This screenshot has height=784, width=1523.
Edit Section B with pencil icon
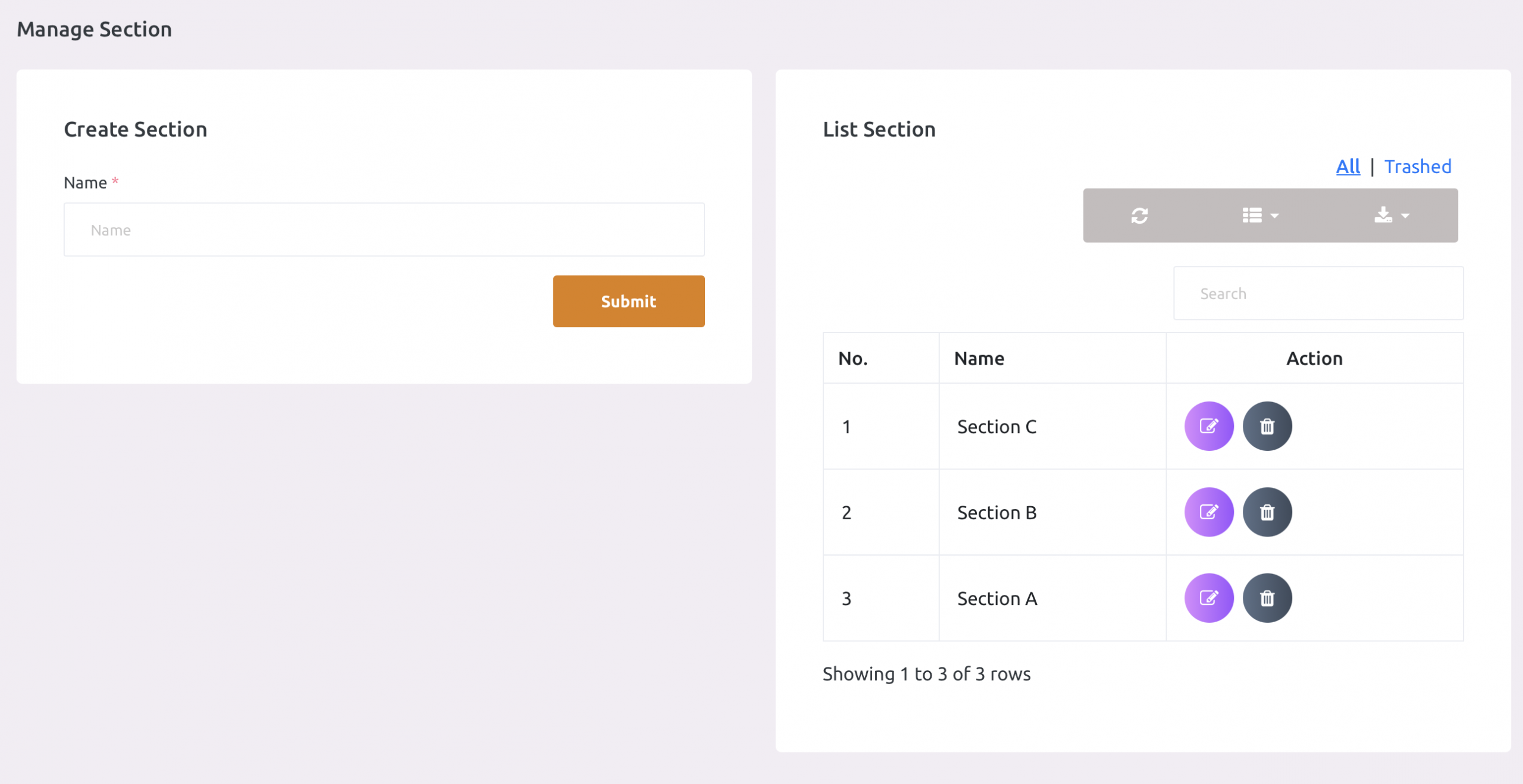[x=1208, y=512]
